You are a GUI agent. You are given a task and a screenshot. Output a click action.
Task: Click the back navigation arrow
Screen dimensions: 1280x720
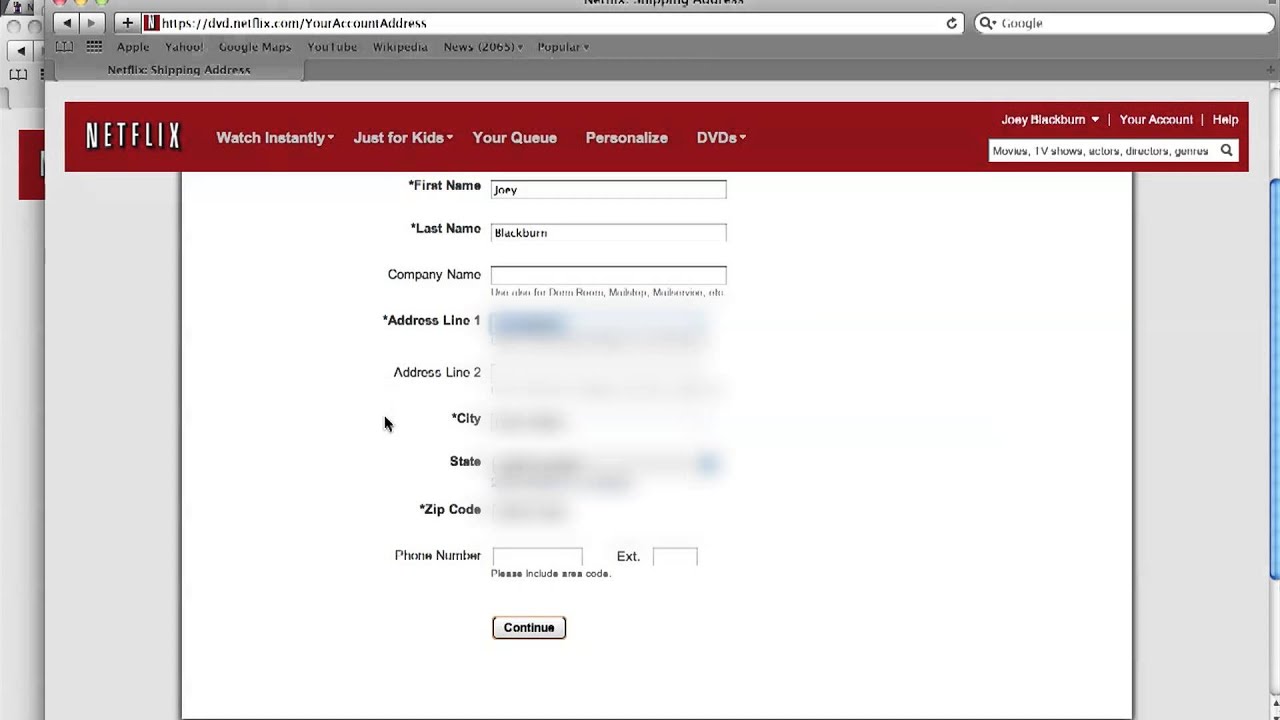tap(65, 22)
